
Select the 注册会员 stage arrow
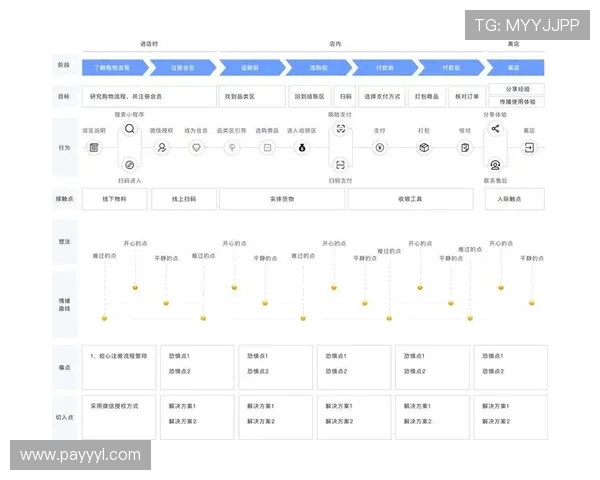(183, 67)
